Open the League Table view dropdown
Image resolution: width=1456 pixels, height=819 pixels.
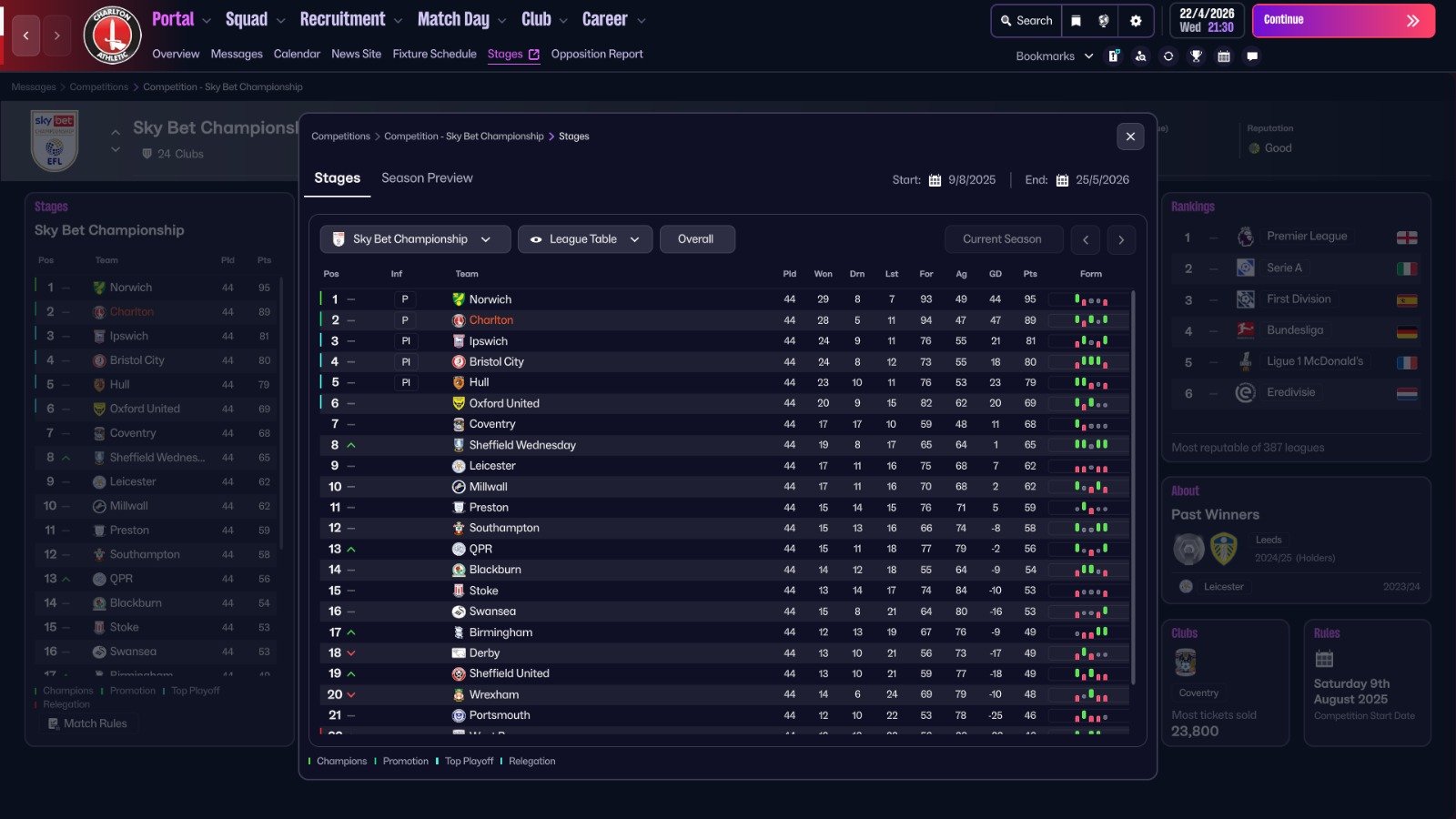585,239
